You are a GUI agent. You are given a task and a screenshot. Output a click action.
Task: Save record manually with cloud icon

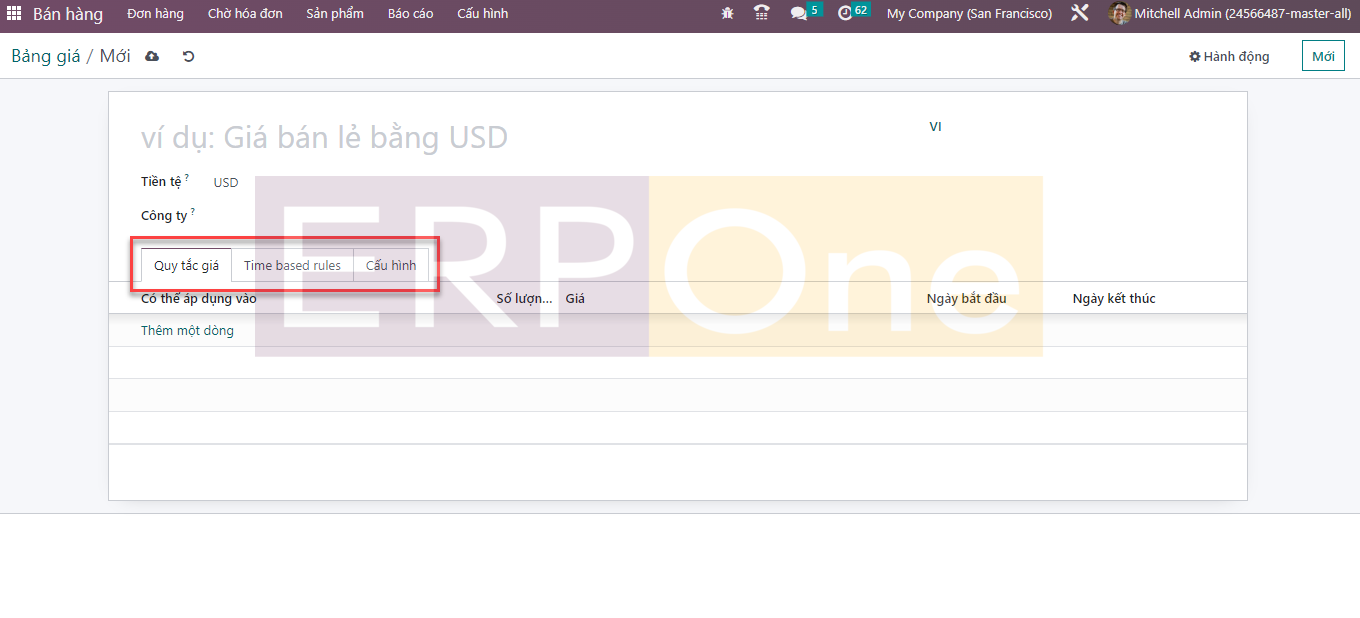[x=152, y=57]
